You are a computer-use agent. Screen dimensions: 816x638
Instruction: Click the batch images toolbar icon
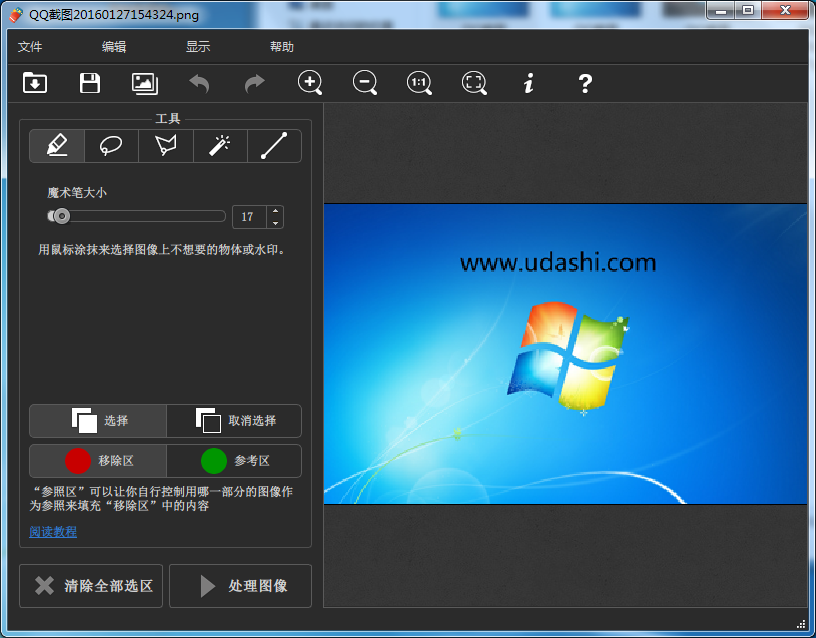(x=145, y=83)
